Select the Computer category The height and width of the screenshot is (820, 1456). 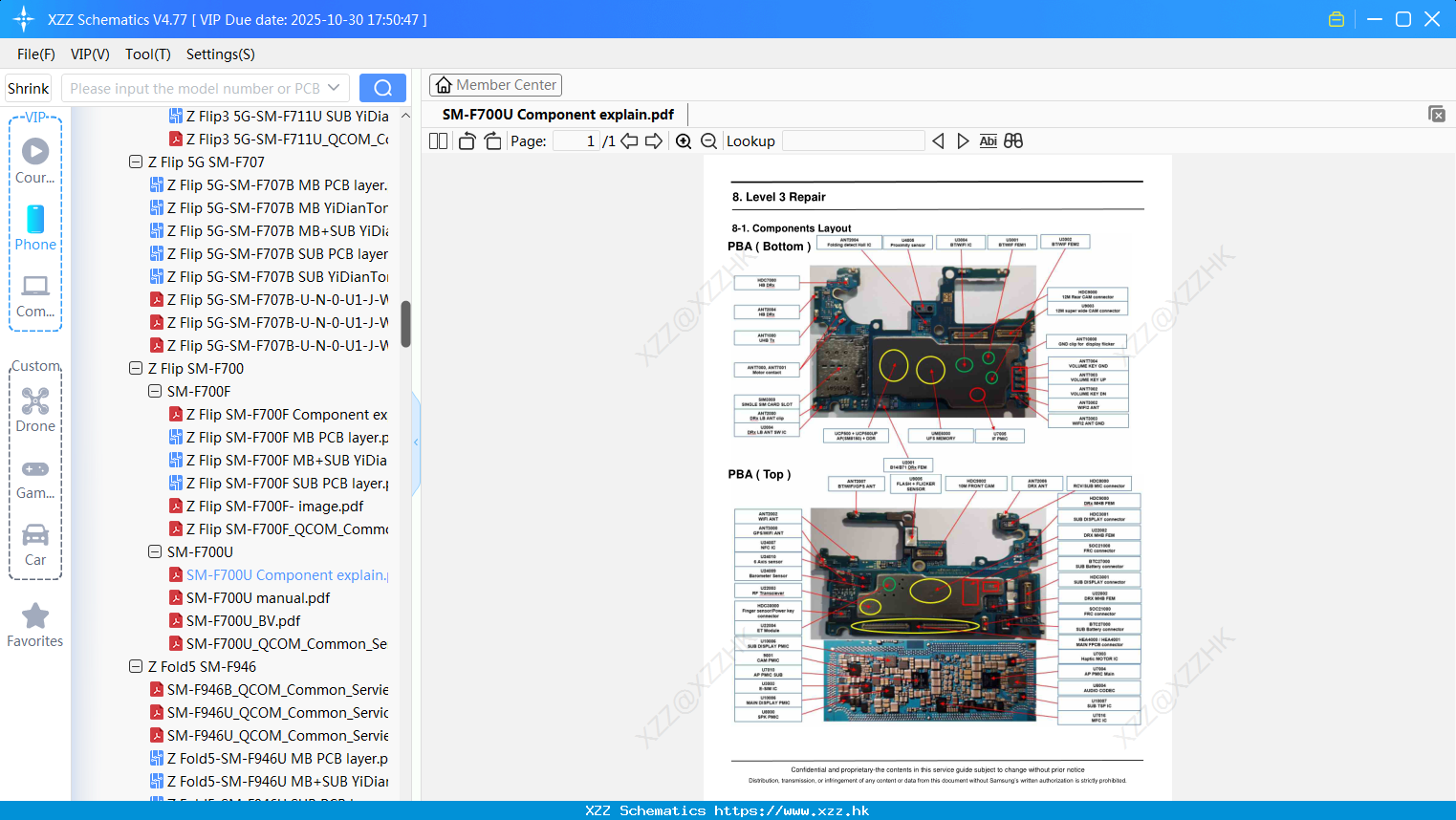pyautogui.click(x=35, y=295)
